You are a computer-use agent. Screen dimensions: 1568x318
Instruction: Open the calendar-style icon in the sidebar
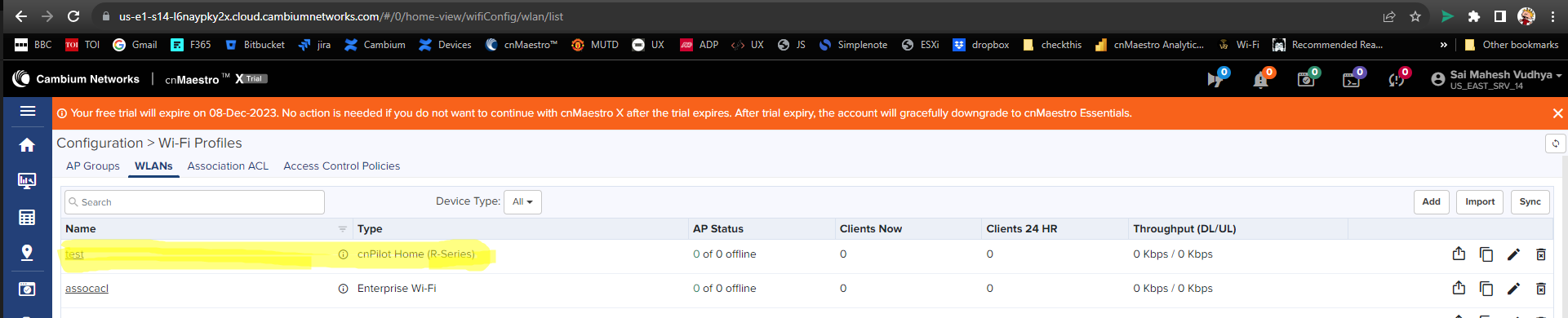point(27,289)
